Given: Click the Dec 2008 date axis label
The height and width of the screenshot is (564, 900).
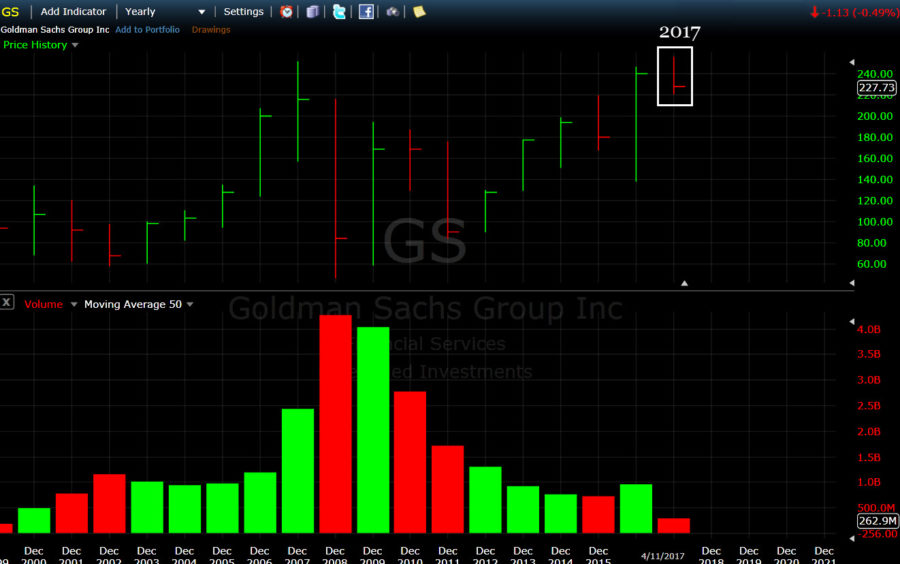Looking at the screenshot, I should point(335,555).
